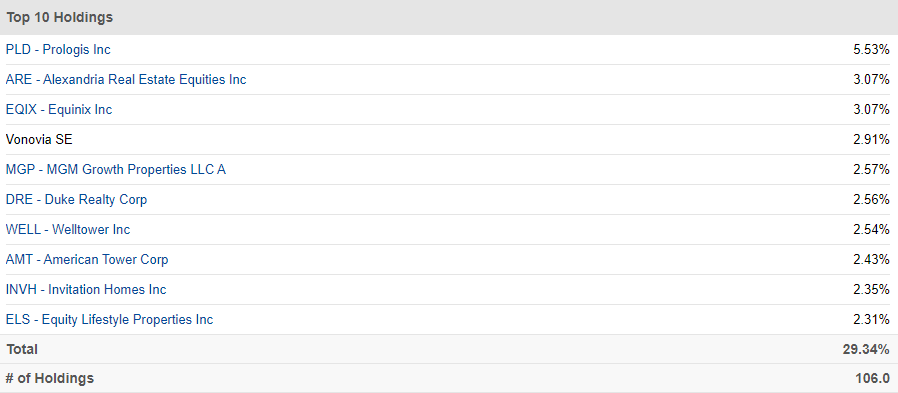Click the 2.43% American Tower weight
Image resolution: width=898 pixels, height=393 pixels.
(x=871, y=260)
